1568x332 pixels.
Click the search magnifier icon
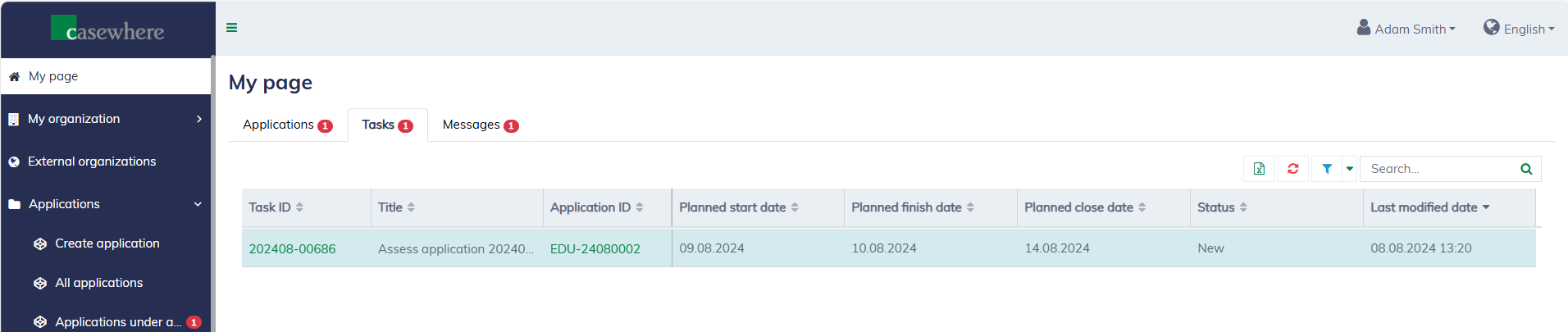tap(1526, 169)
